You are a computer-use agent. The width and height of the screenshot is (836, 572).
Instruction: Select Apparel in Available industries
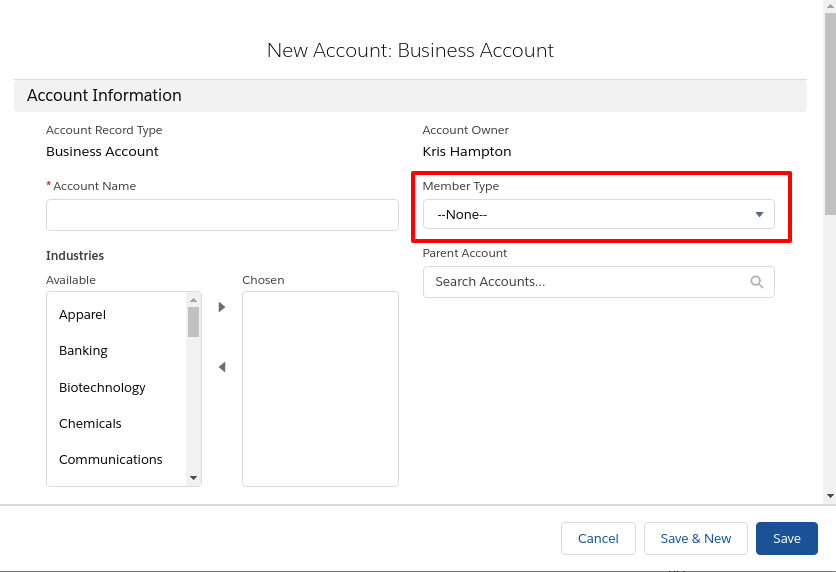tap(82, 315)
